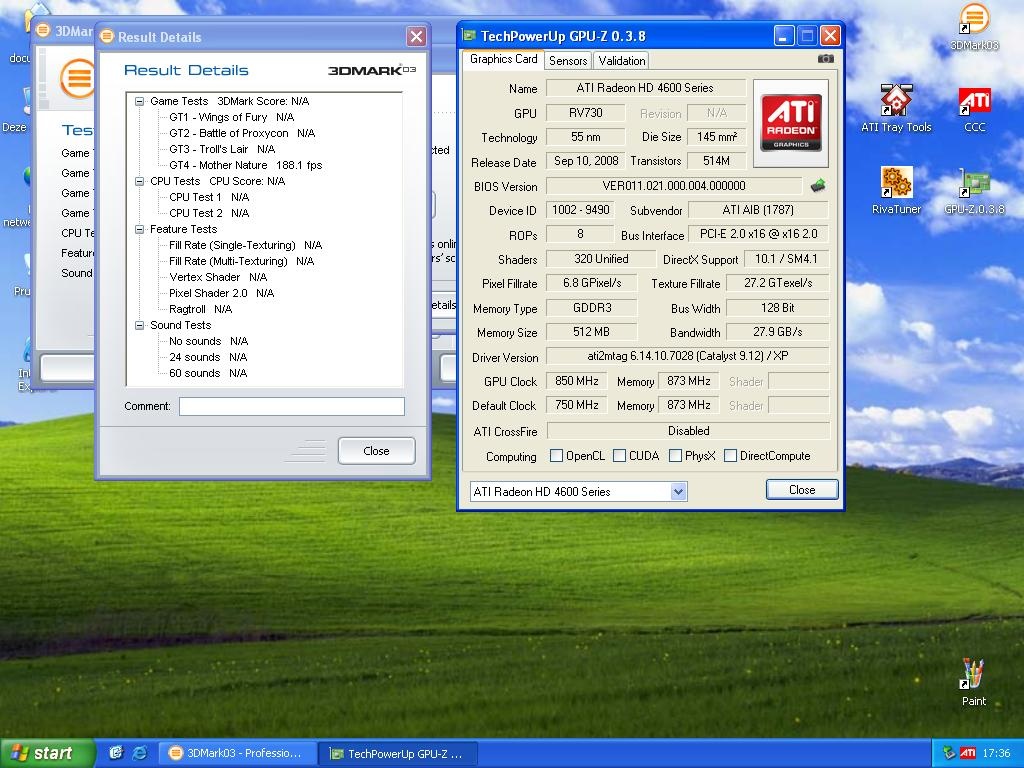Viewport: 1024px width, 768px height.
Task: Open the Paint desktop shortcut
Action: (x=973, y=674)
